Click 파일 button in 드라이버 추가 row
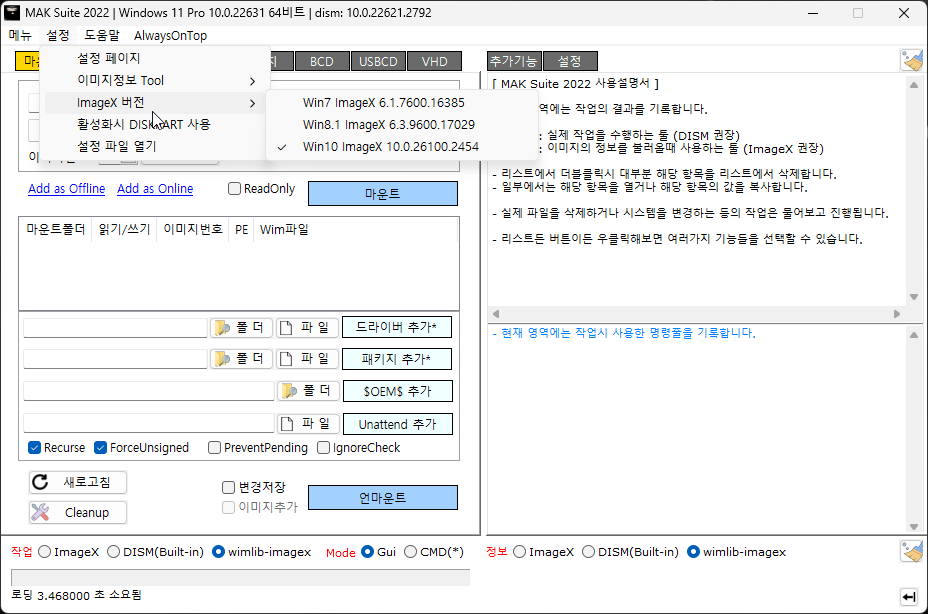Screen dimensions: 928x614 tap(308, 327)
